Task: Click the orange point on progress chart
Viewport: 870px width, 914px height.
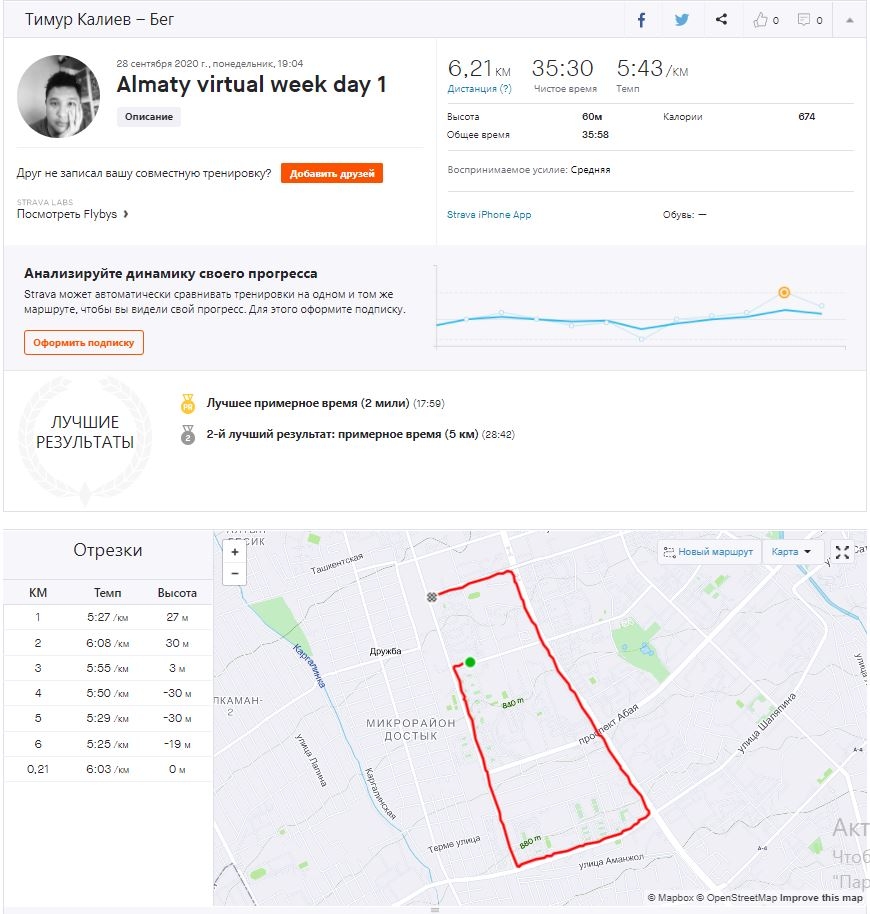Action: click(784, 293)
